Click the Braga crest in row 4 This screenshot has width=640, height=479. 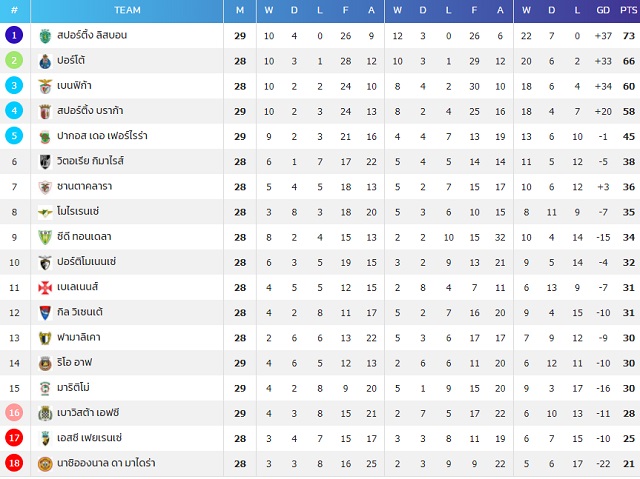(45, 111)
